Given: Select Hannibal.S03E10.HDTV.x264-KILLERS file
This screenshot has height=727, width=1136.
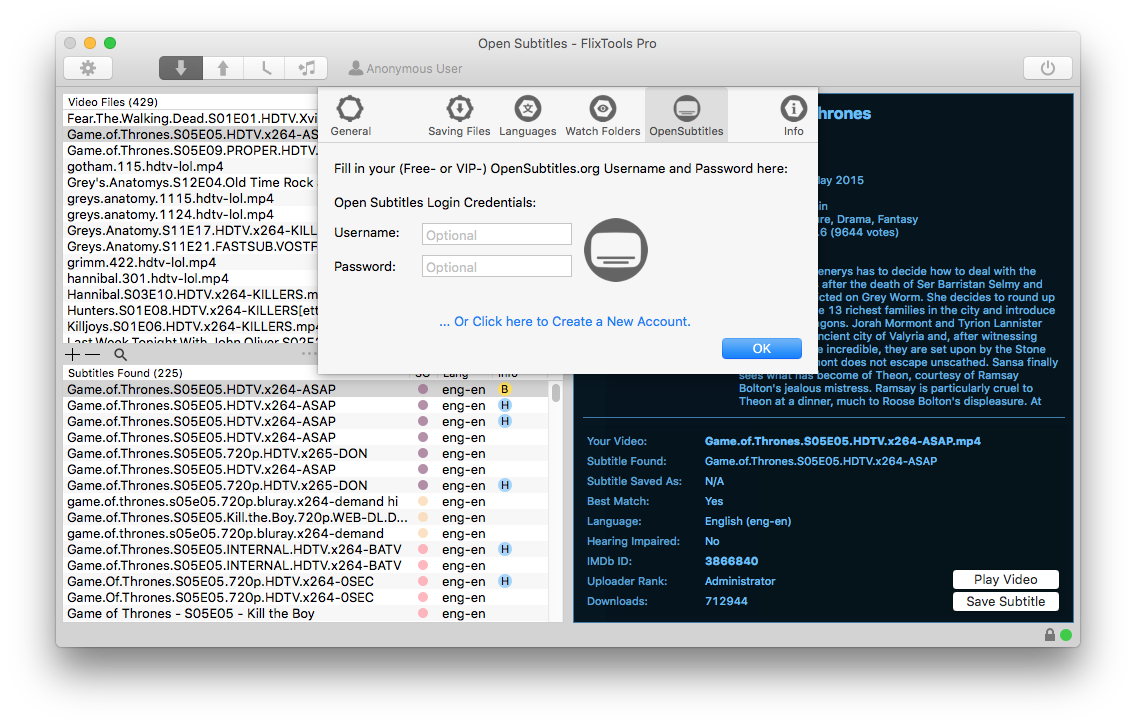Looking at the screenshot, I should [191, 294].
